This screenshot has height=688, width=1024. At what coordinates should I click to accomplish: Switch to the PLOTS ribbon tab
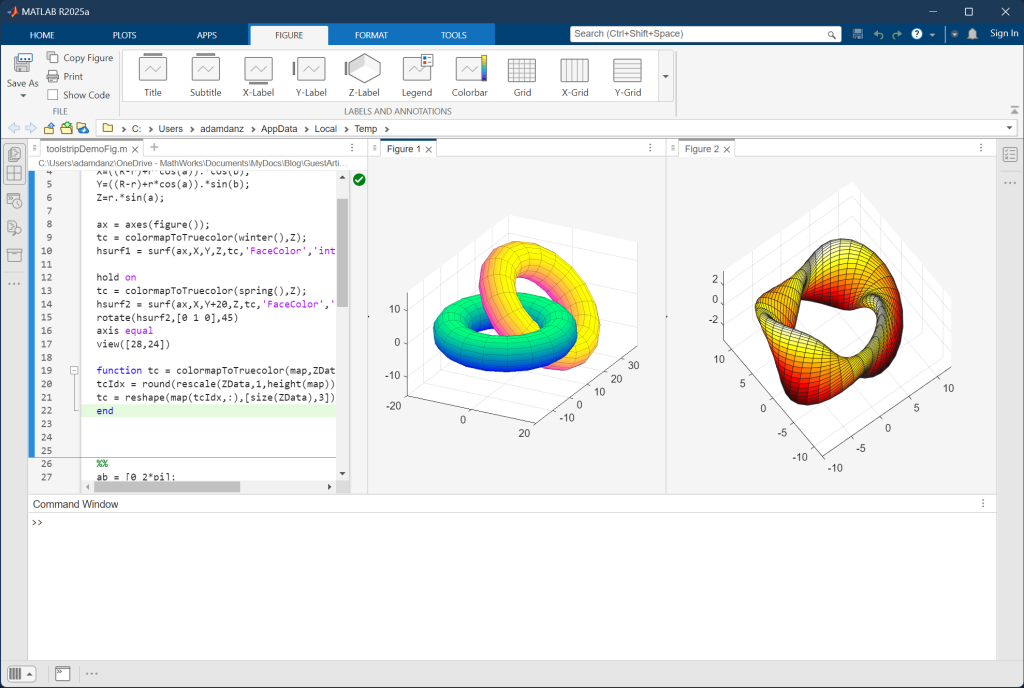click(125, 35)
